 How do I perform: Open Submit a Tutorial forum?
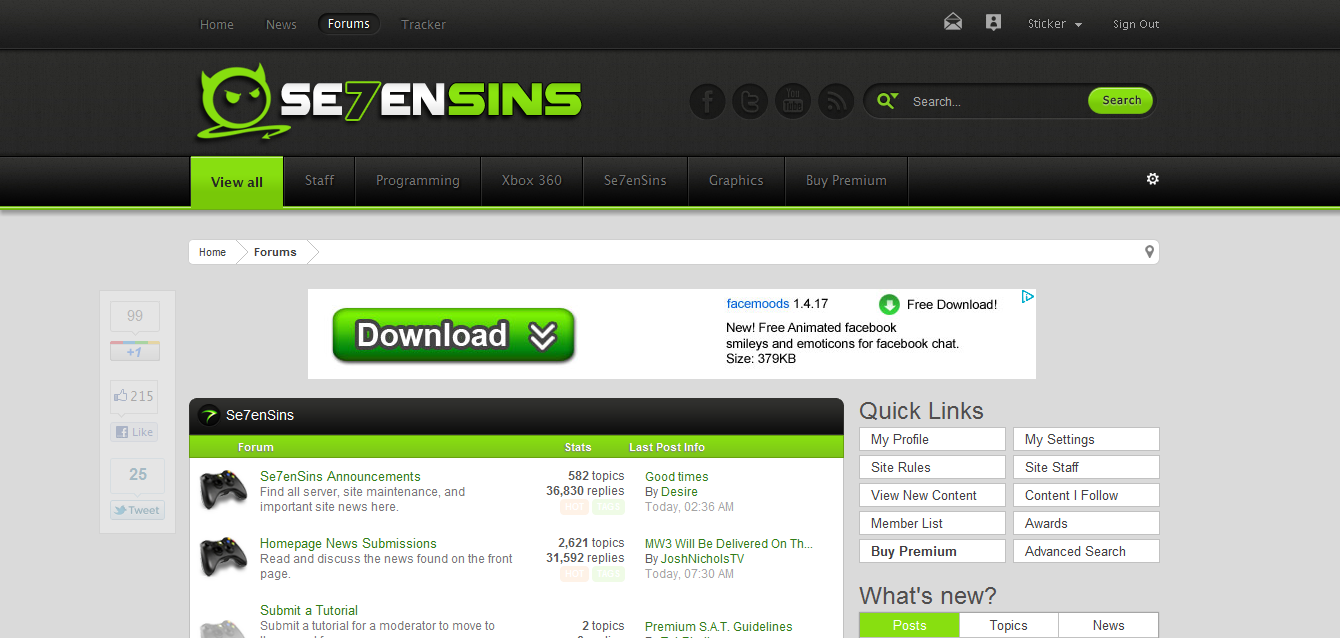(x=309, y=611)
